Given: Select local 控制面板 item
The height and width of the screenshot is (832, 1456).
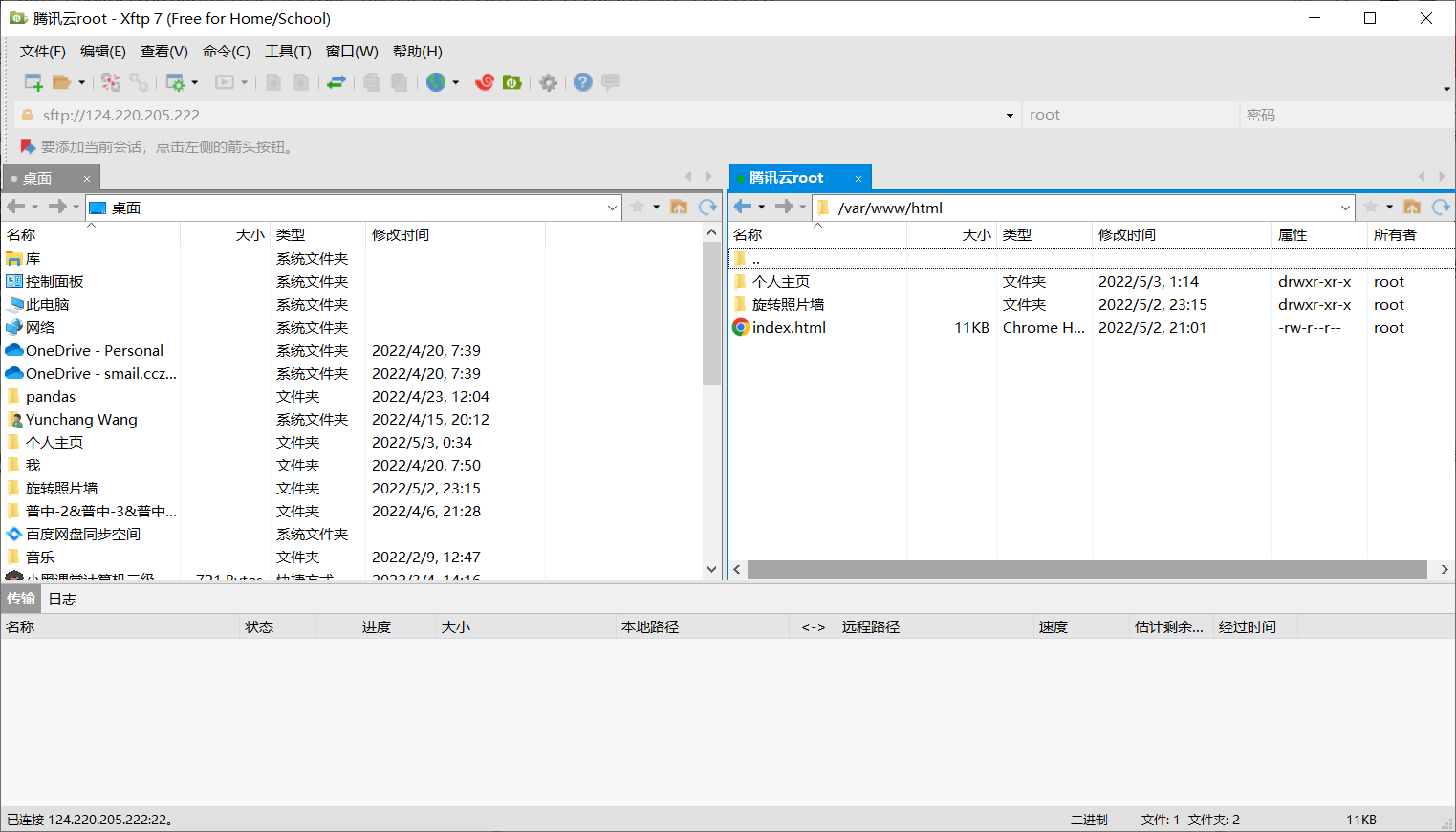Looking at the screenshot, I should click(54, 281).
